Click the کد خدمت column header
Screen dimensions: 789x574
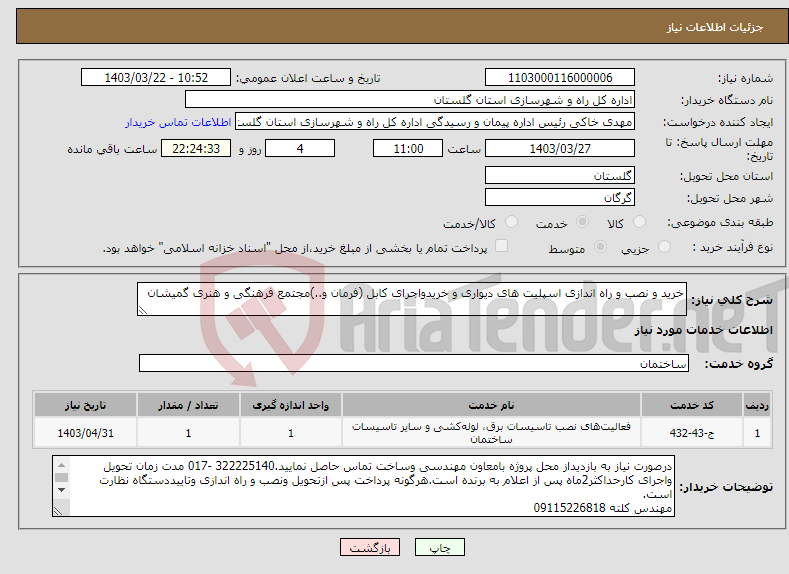tap(692, 405)
